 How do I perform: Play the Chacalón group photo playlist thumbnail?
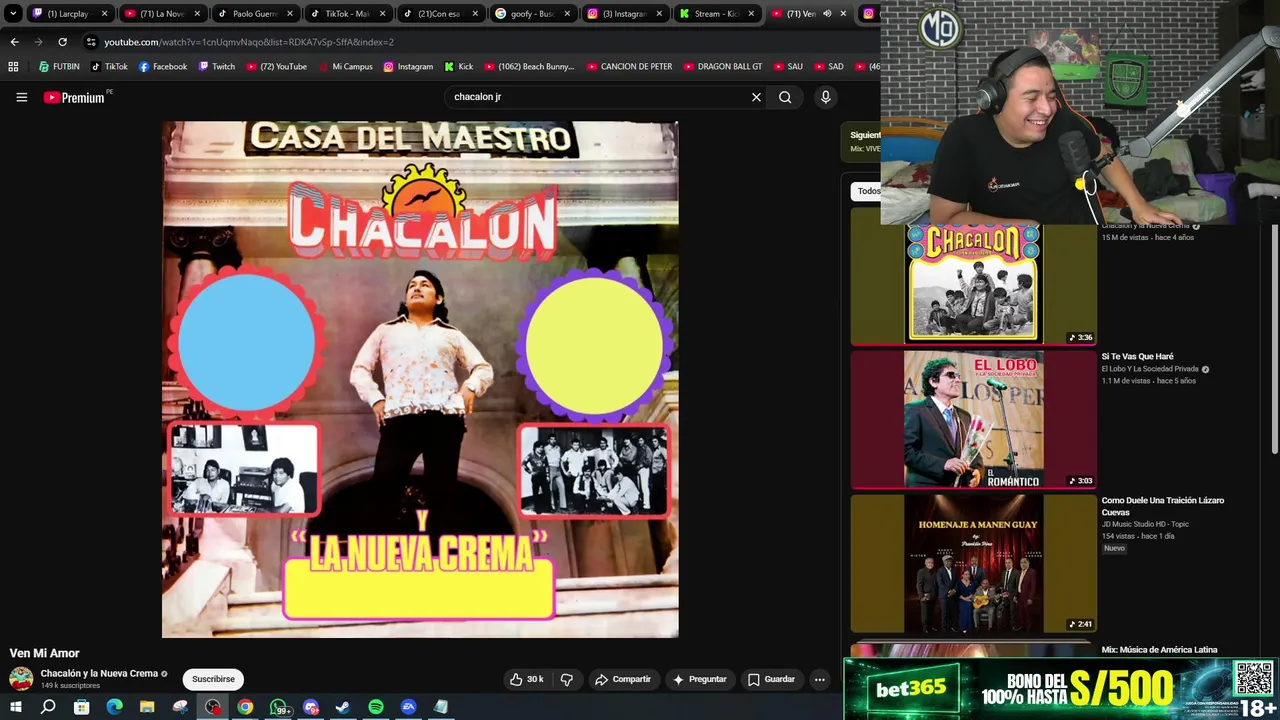(x=973, y=284)
